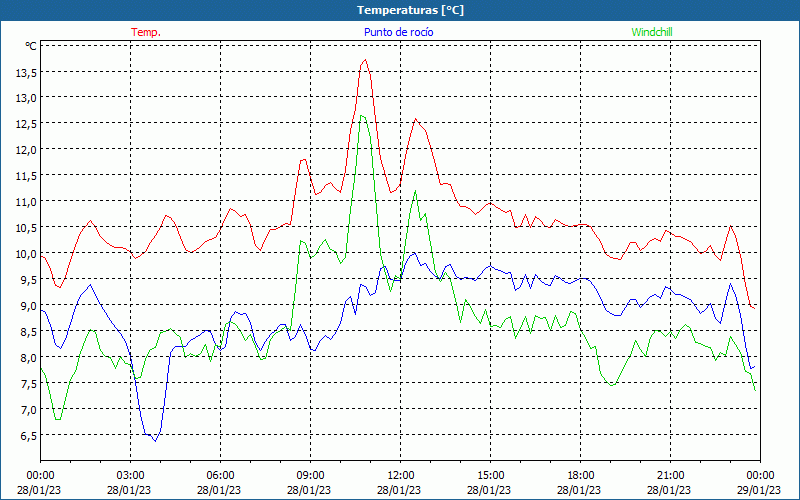Click the '11,0' y-axis value
Screen dimensions: 800x500
tap(26, 202)
